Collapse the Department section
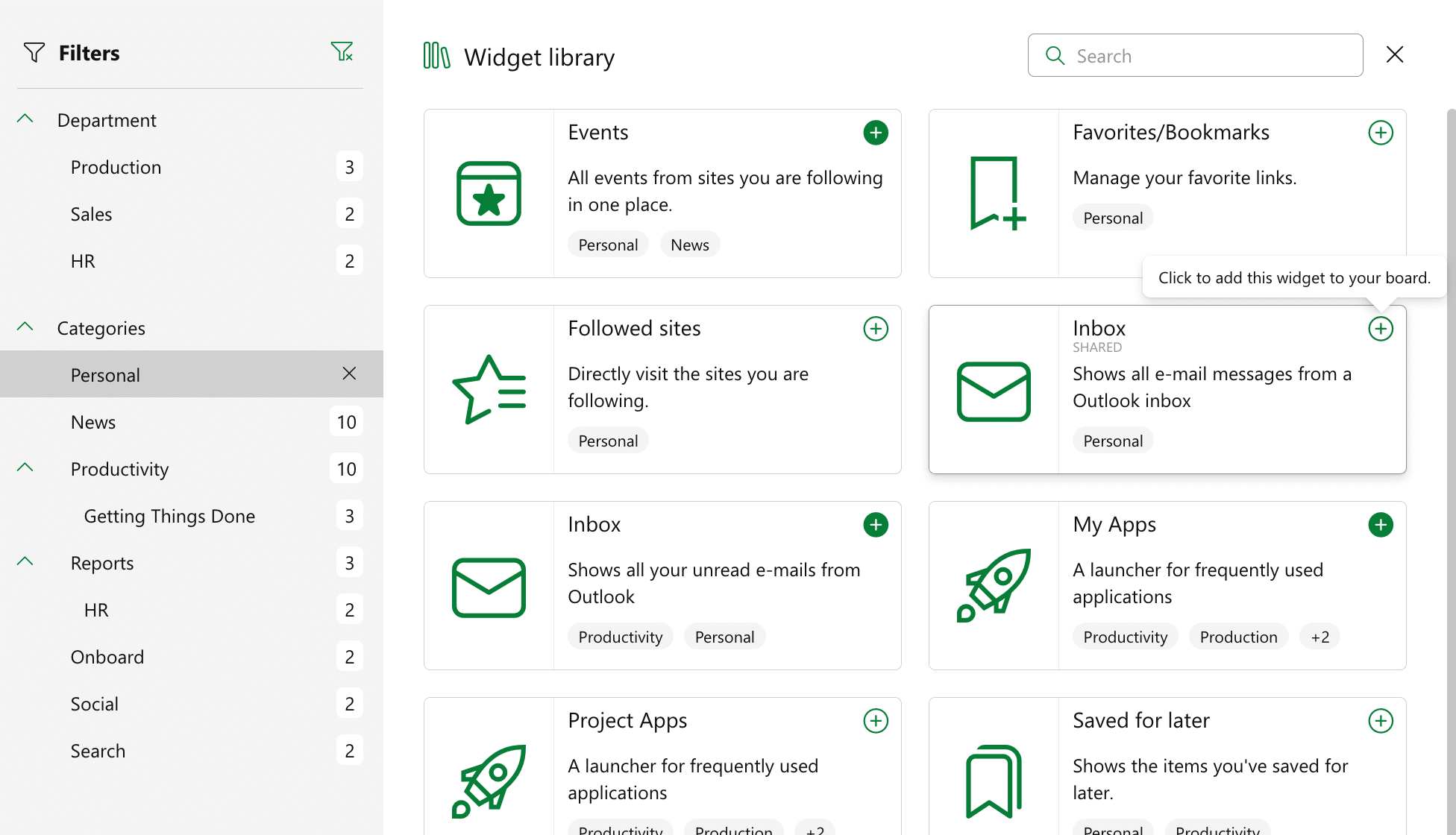Viewport: 1456px width, 835px height. click(25, 118)
